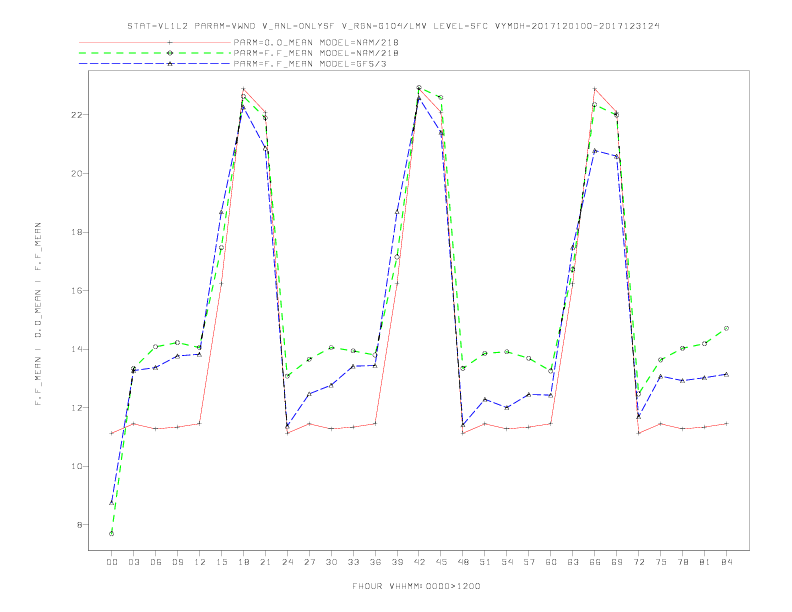This screenshot has width=792, height=612.
Task: Click blue triangle data point at hour 54
Action: (x=507, y=407)
